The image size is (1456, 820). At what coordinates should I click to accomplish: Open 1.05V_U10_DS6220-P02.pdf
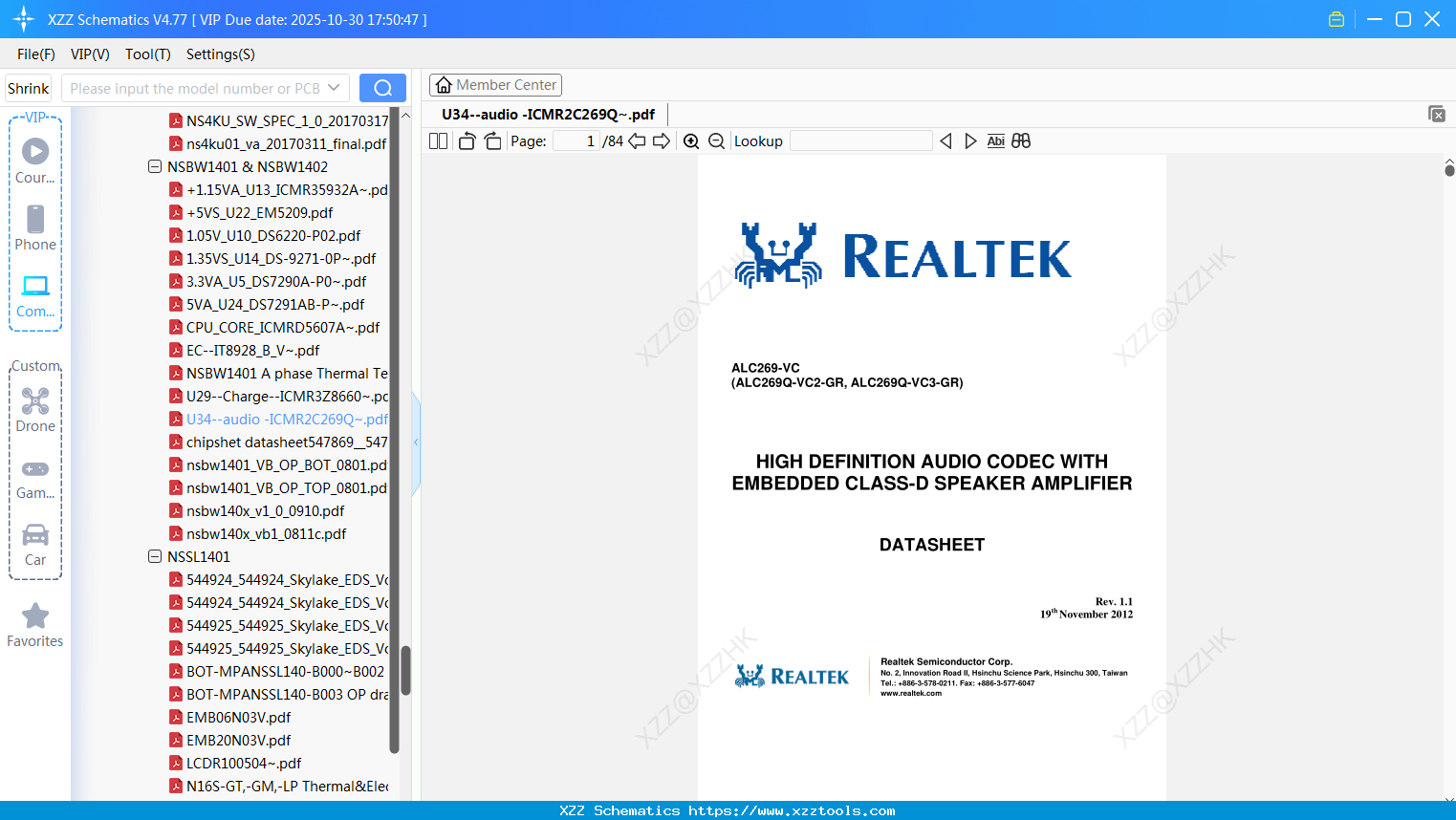click(265, 235)
